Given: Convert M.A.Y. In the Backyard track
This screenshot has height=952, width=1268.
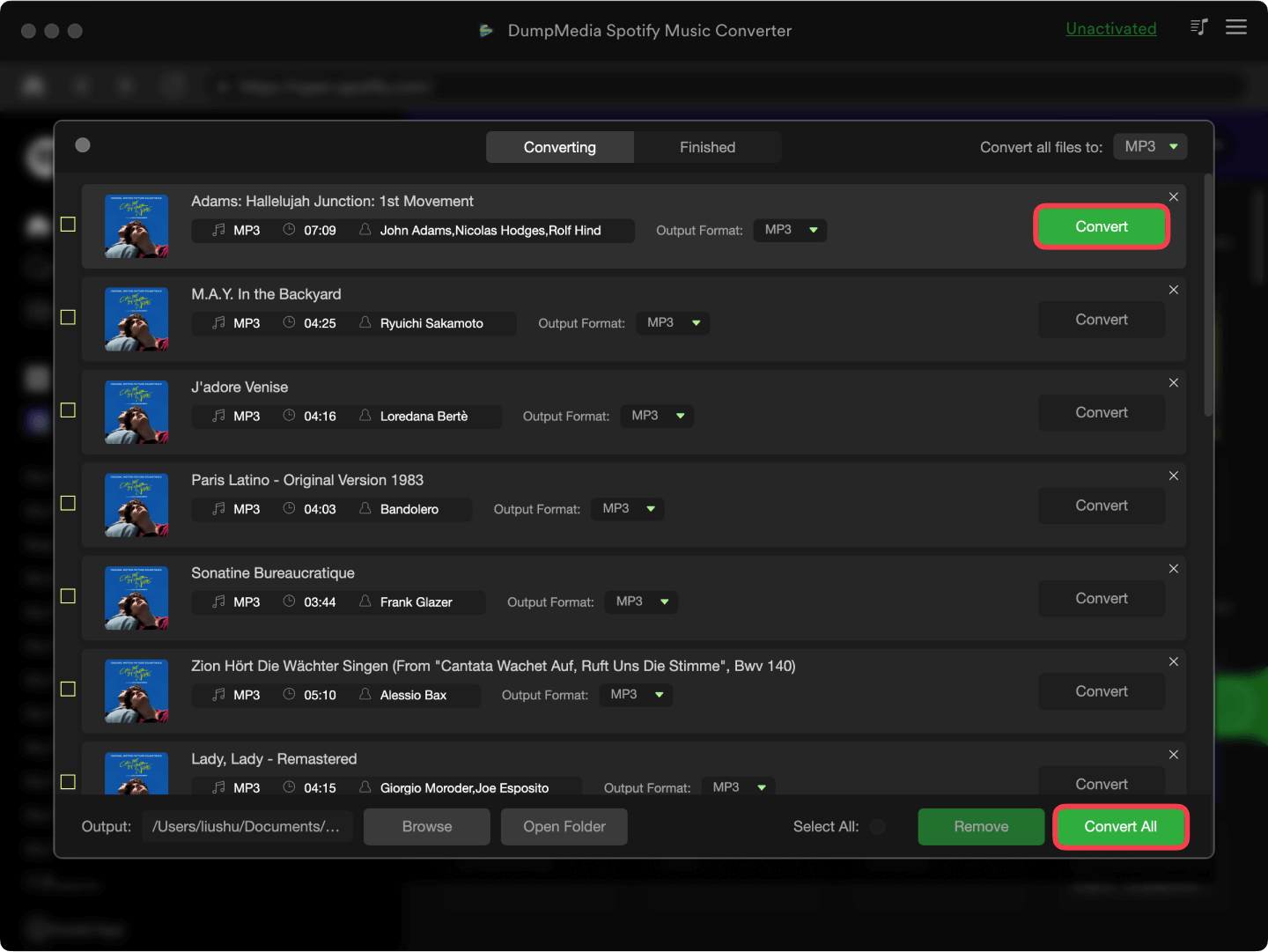Looking at the screenshot, I should click(1102, 320).
